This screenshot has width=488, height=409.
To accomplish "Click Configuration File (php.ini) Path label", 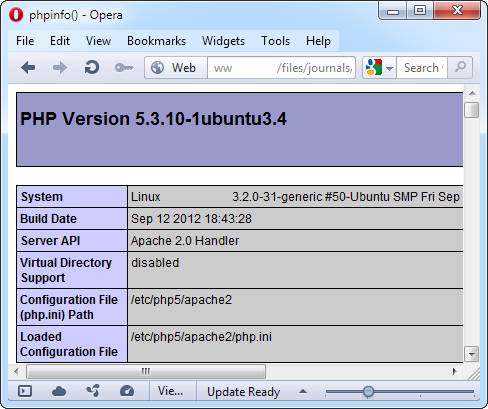I will tap(69, 307).
